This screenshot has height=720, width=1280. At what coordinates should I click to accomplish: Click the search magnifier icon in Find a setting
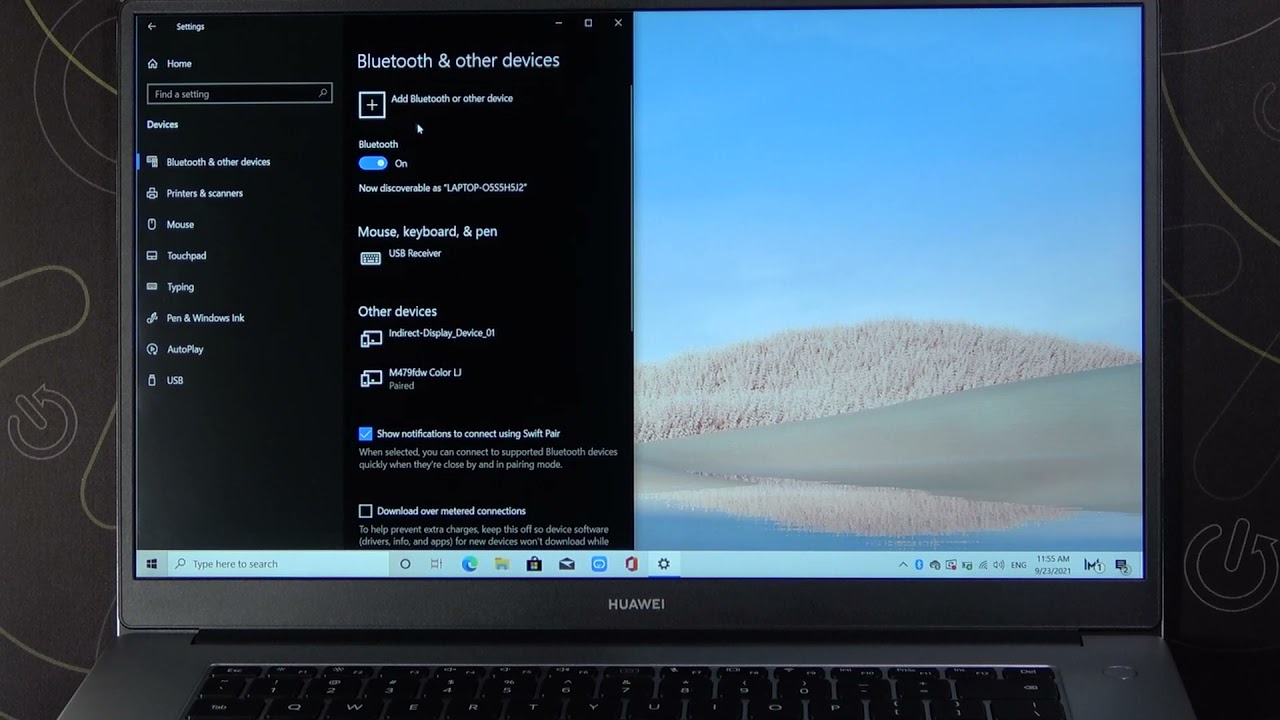point(323,93)
